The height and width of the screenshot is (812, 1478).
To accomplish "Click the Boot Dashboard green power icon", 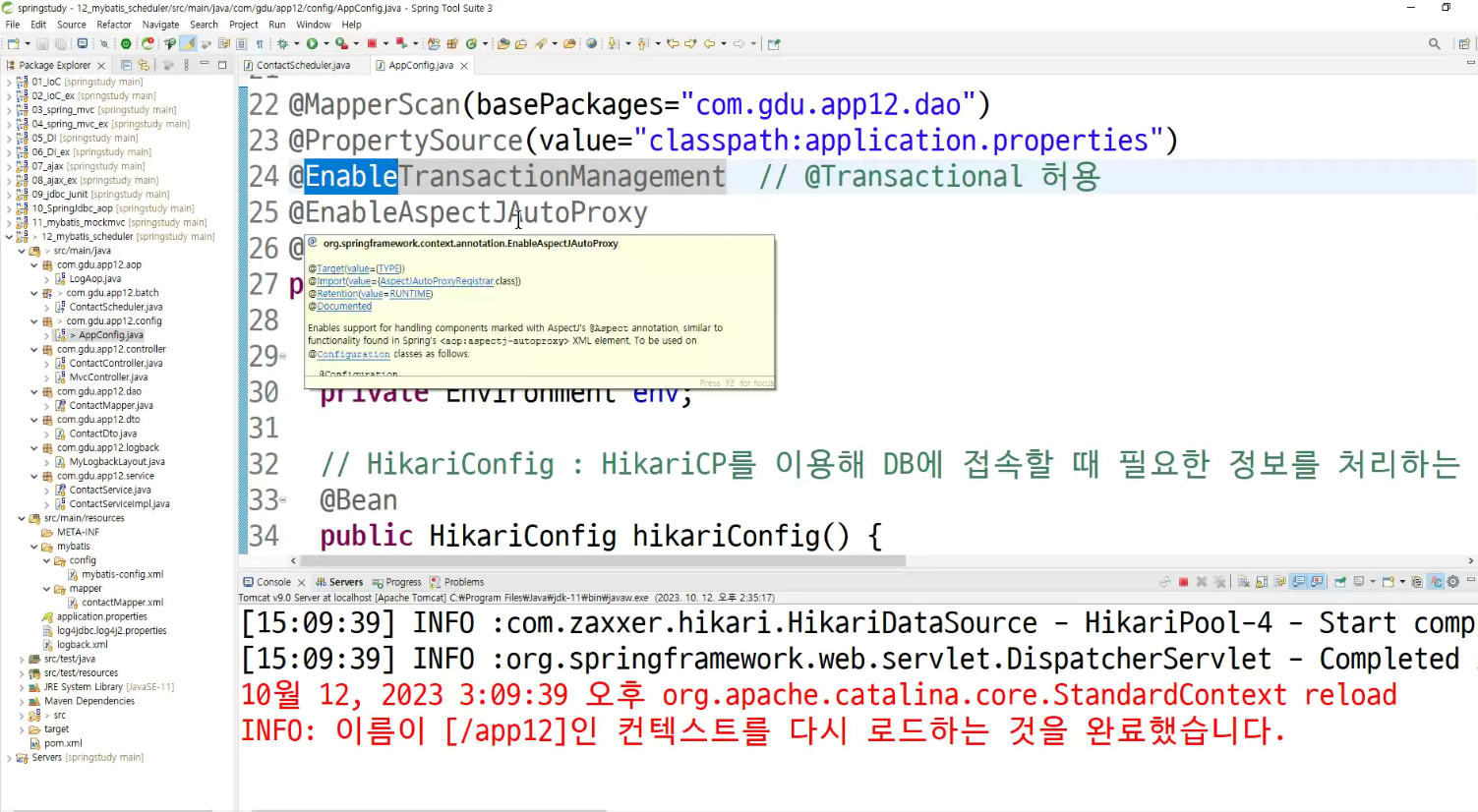I will coord(126,43).
